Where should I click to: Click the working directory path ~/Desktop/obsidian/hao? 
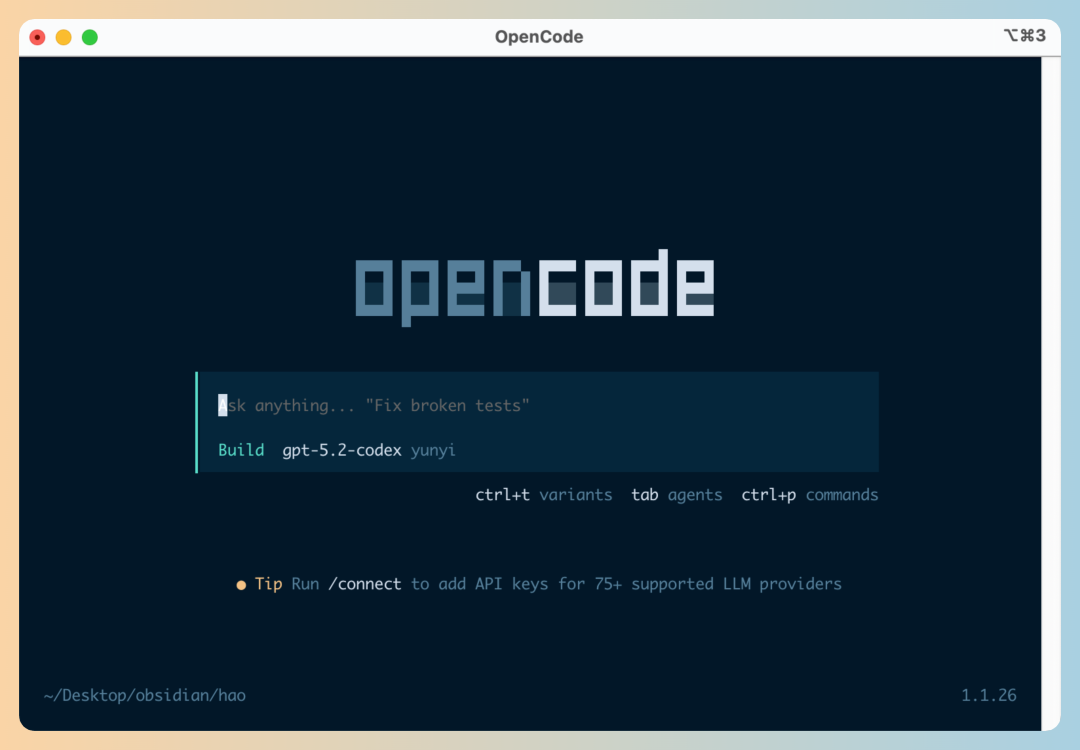pos(144,694)
